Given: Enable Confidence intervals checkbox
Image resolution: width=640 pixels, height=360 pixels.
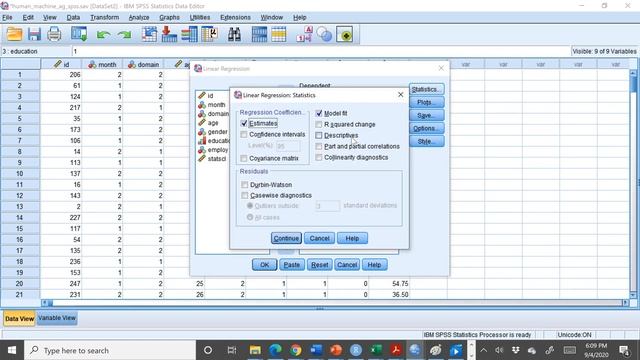Looking at the screenshot, I should click(244, 134).
